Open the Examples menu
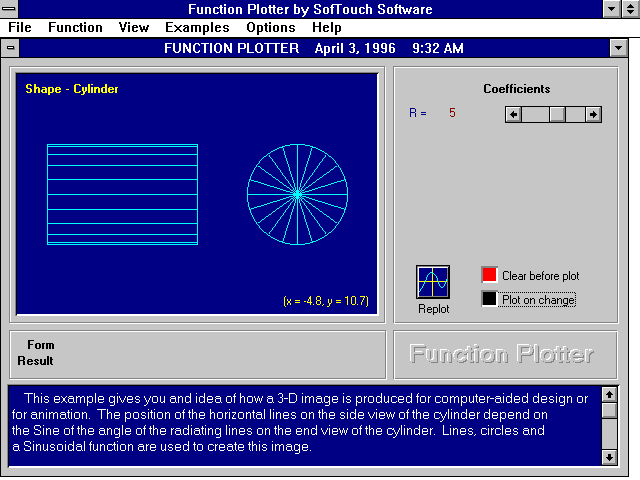The height and width of the screenshot is (480, 640). [x=197, y=28]
